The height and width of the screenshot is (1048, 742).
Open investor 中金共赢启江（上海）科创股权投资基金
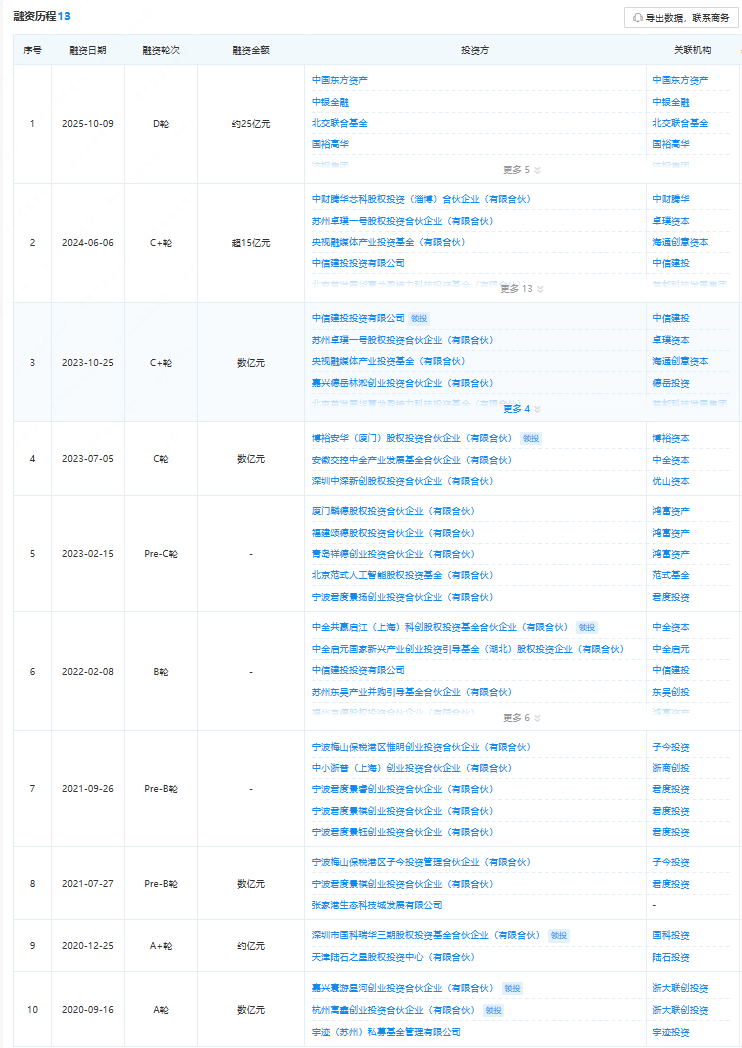tap(440, 628)
